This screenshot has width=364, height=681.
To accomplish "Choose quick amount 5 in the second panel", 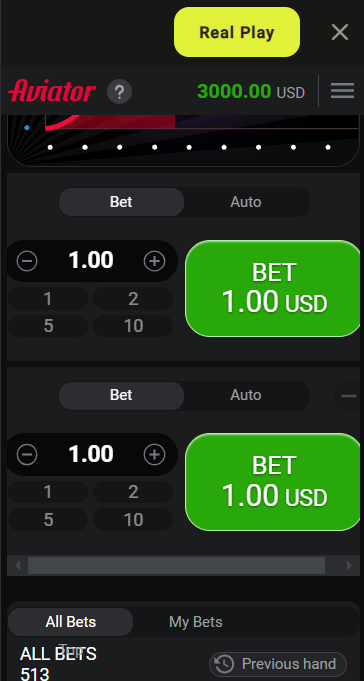I will click(x=48, y=519).
